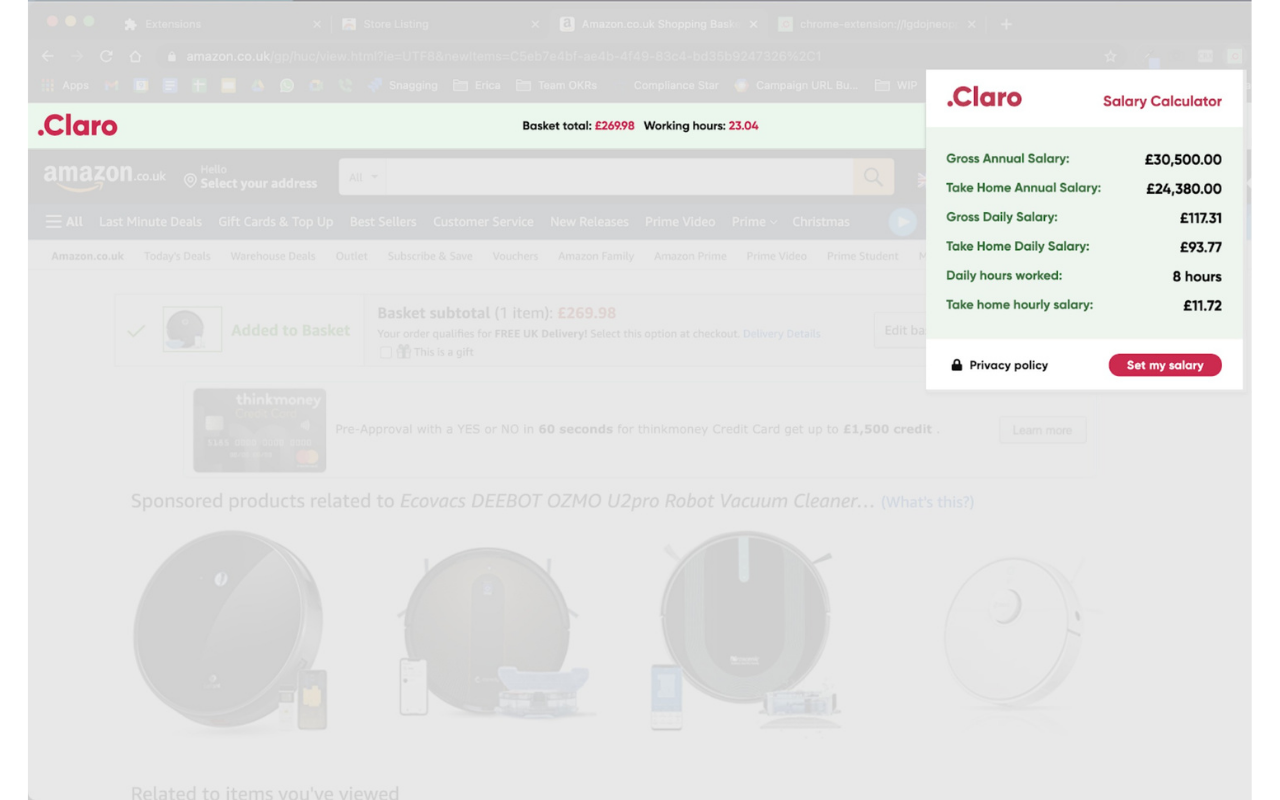1280x800 pixels.
Task: Tick the This is a gift checkbox
Action: pos(385,352)
